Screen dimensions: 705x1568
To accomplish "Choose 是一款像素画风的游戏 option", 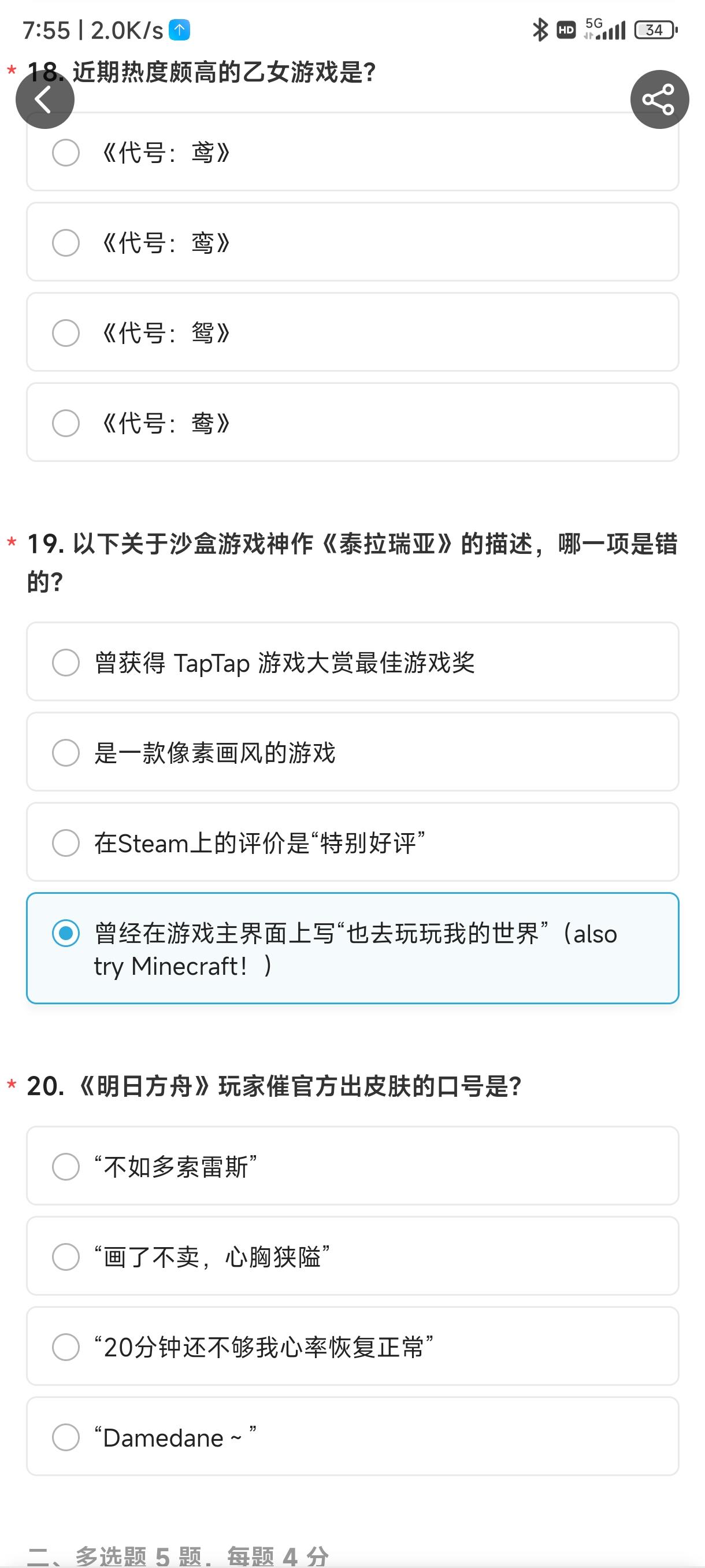I will pos(353,752).
